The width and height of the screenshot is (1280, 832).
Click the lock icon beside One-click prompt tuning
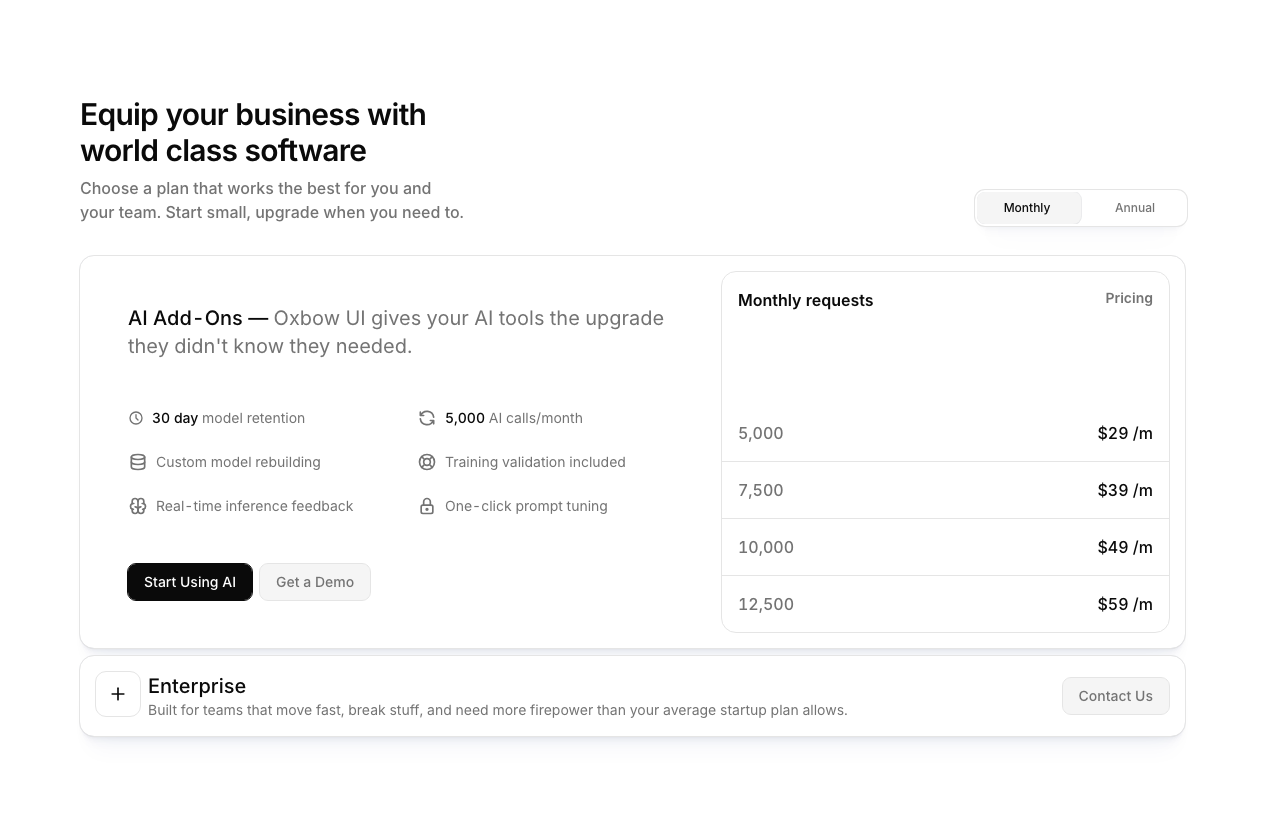pos(427,506)
